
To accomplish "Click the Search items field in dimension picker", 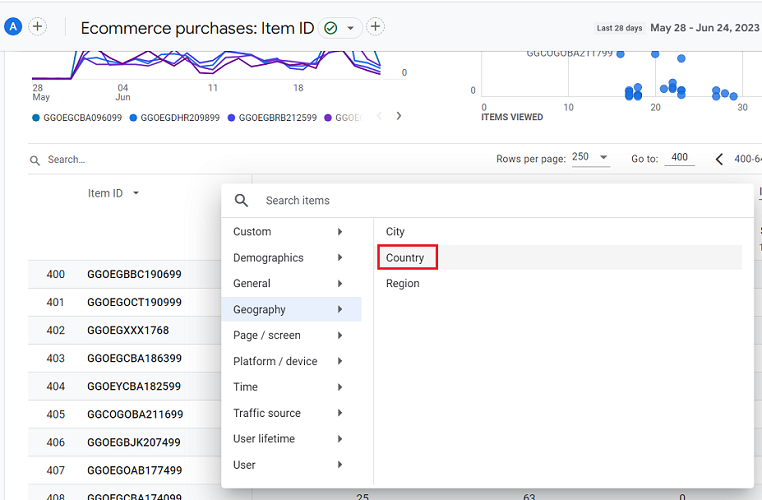I will (x=500, y=200).
